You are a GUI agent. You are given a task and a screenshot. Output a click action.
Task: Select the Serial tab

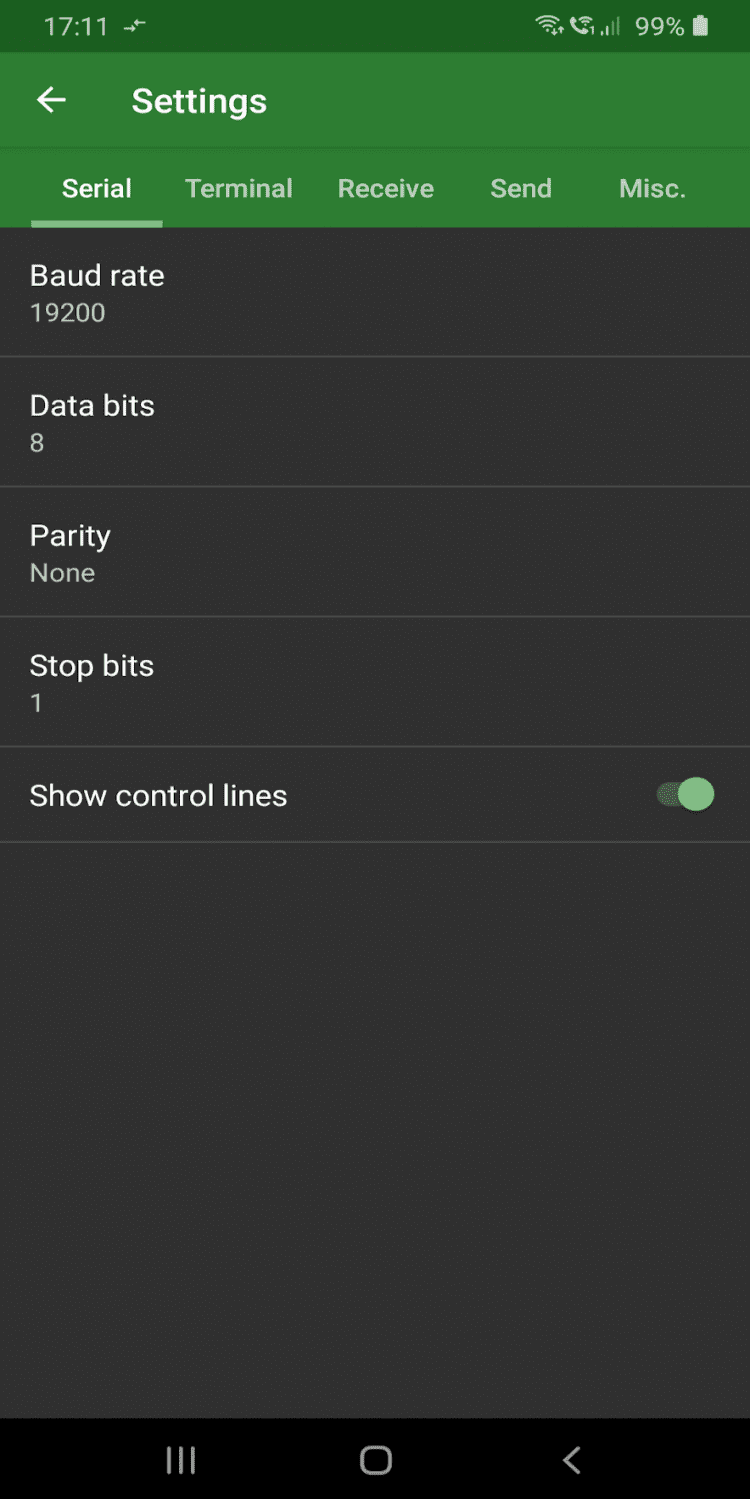[97, 189]
